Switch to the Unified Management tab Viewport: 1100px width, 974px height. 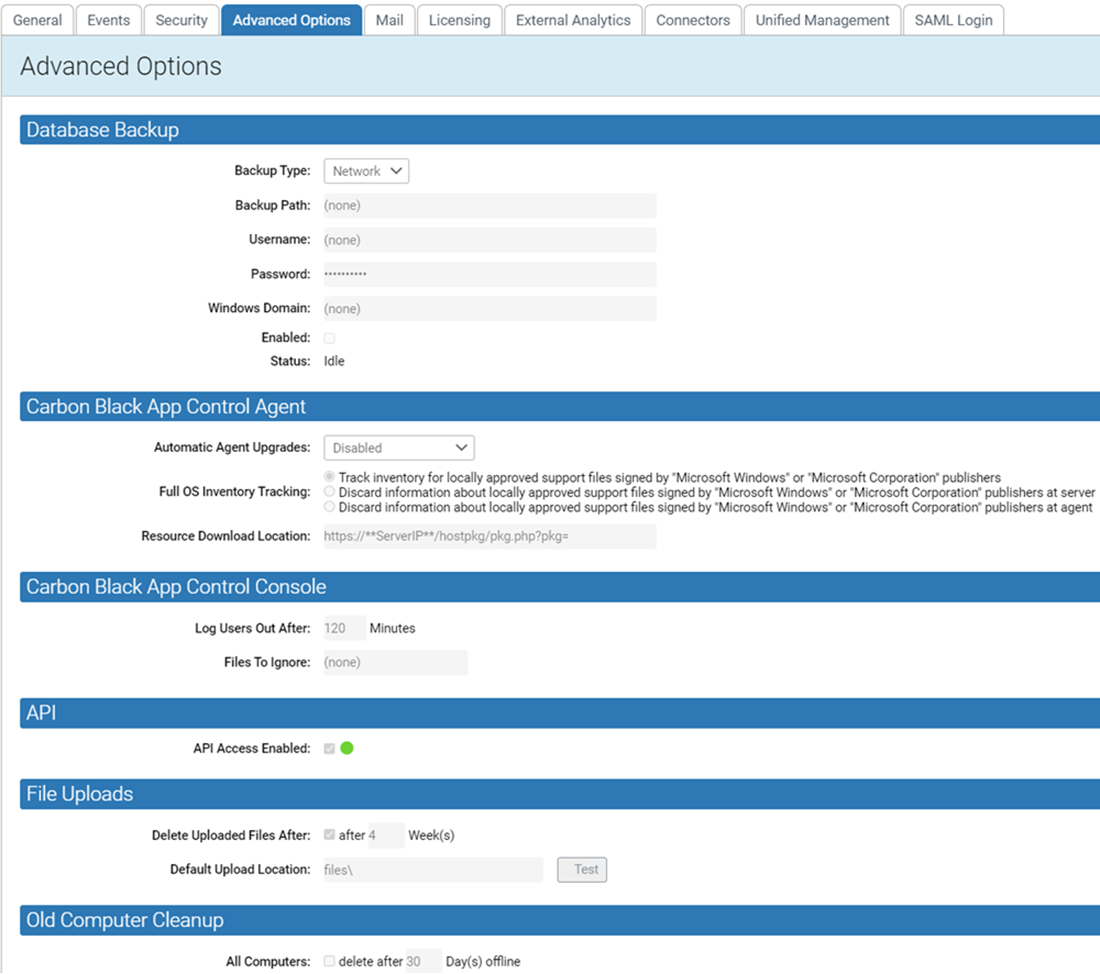[x=822, y=19]
